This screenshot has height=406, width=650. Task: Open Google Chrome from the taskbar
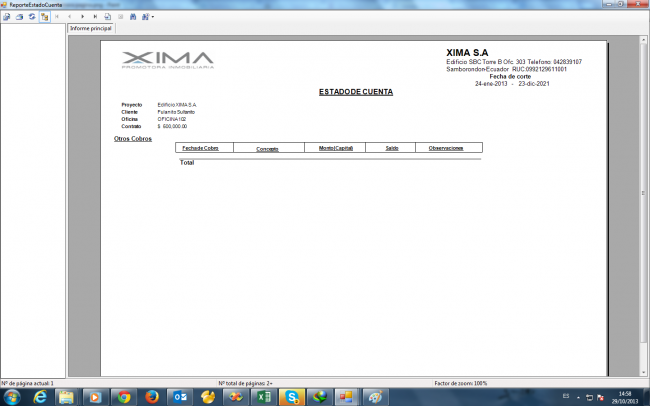point(124,397)
